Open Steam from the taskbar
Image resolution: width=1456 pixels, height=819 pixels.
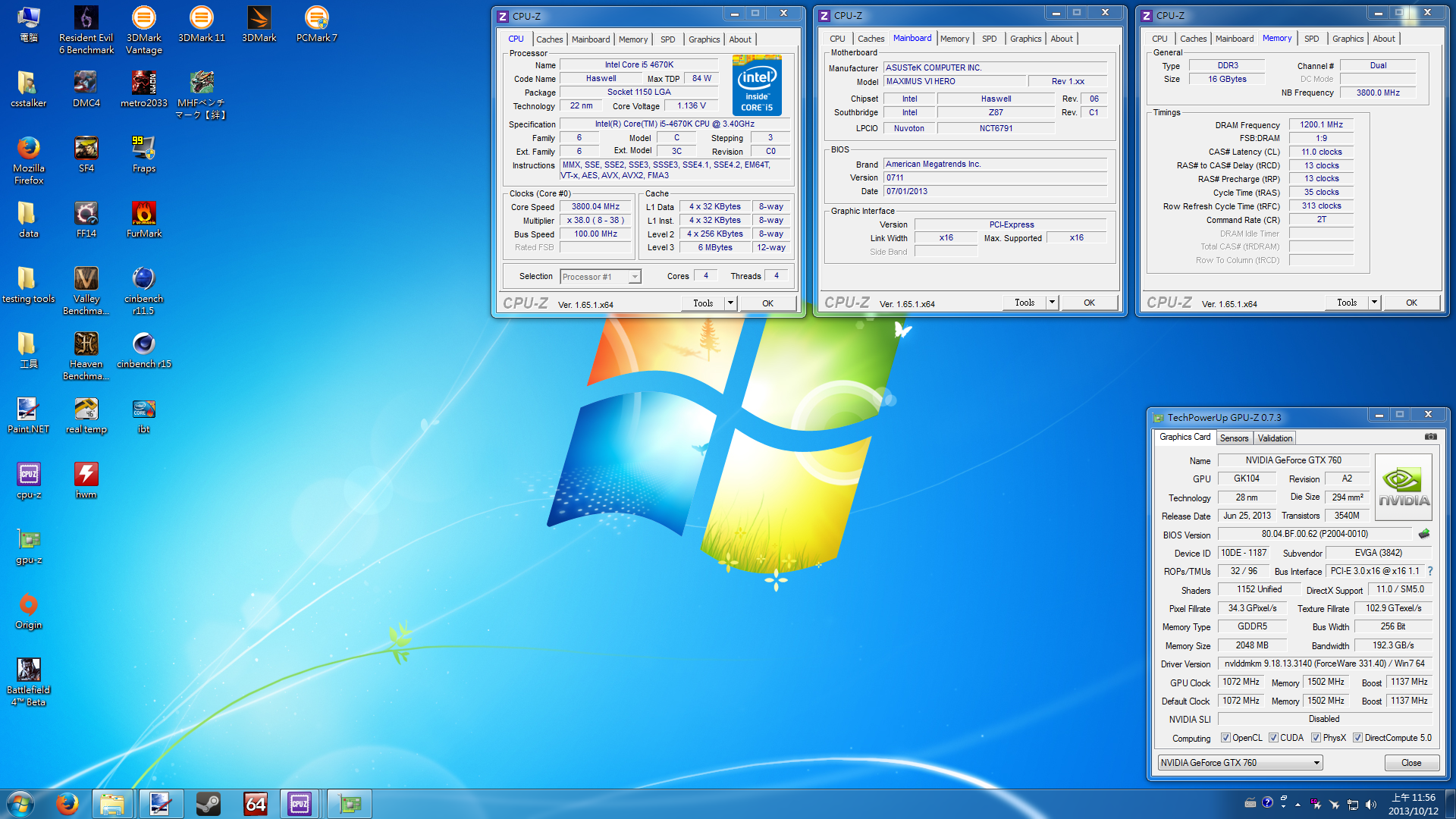pyautogui.click(x=208, y=804)
